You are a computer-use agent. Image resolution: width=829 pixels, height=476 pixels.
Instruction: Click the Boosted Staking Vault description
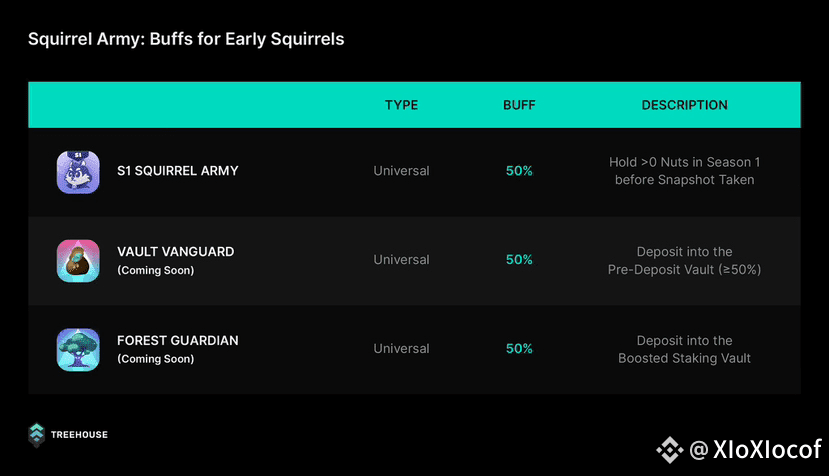point(685,350)
